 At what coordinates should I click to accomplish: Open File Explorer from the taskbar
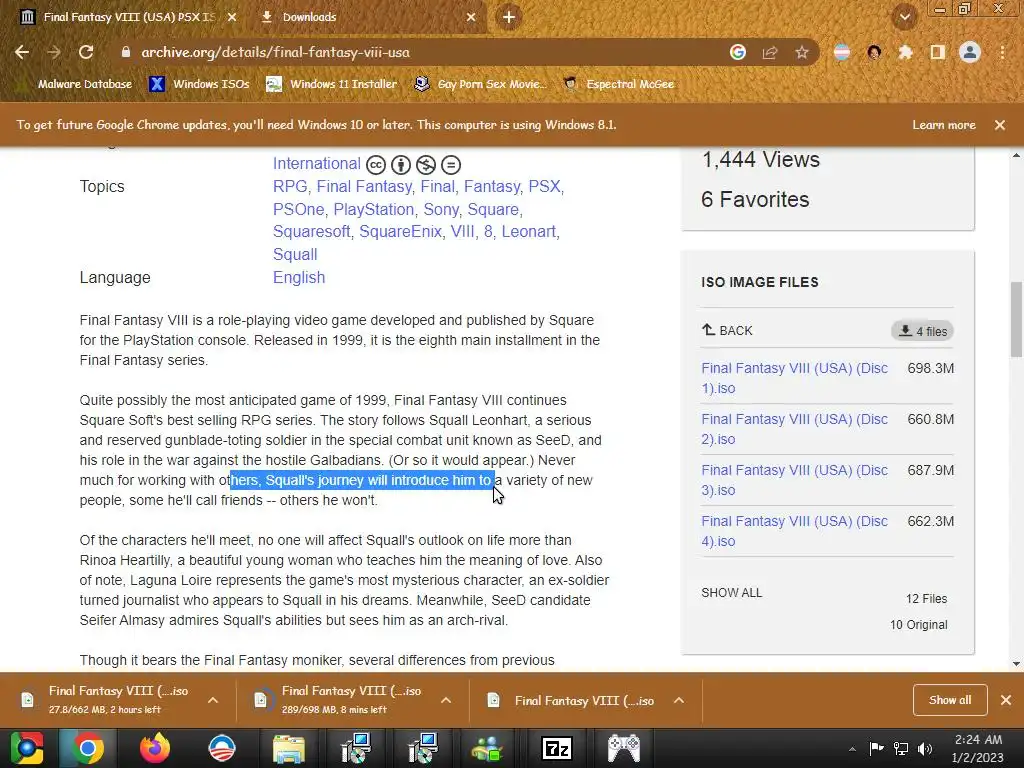coord(289,748)
